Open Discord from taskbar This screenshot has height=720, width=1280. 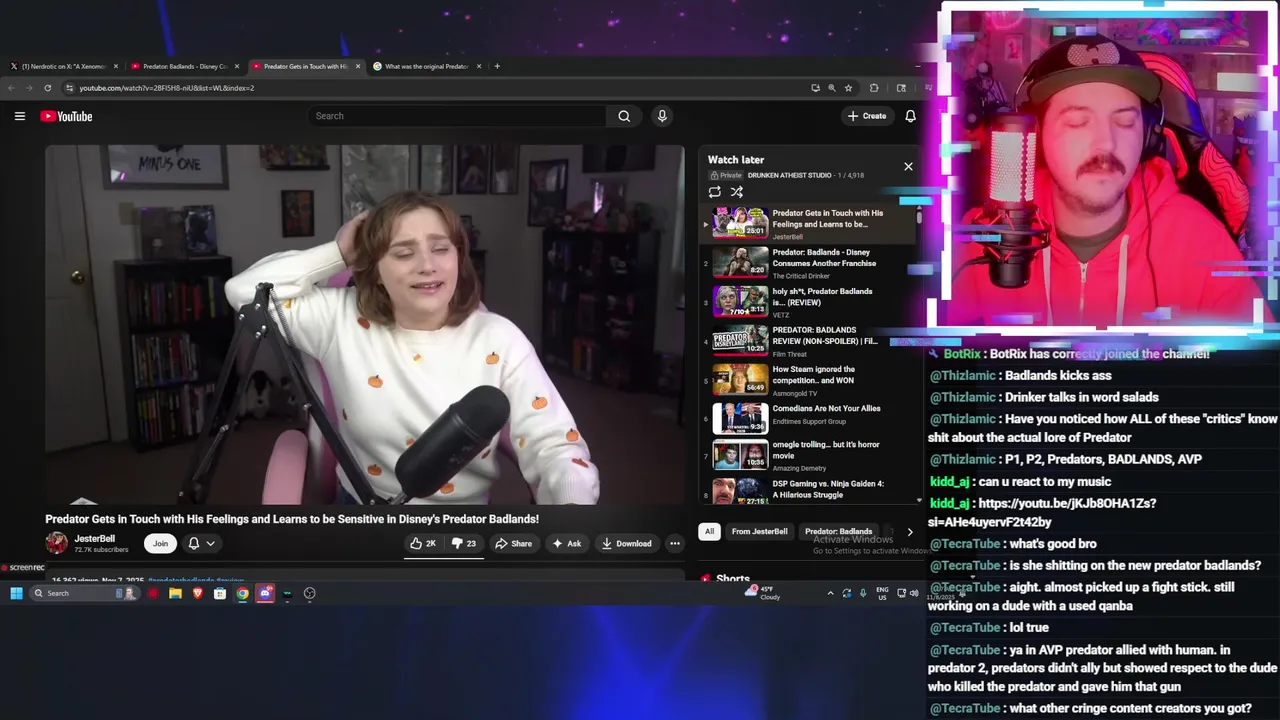pyautogui.click(x=265, y=593)
